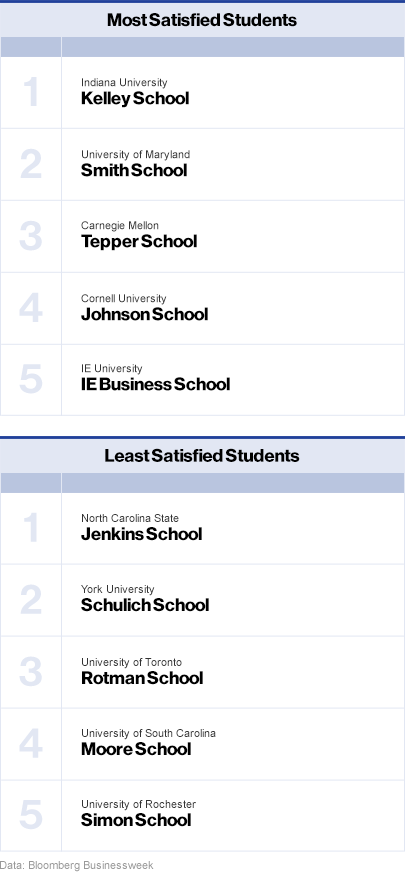405x882 pixels.
Task: Select the Simon School row
Action: tap(202, 816)
